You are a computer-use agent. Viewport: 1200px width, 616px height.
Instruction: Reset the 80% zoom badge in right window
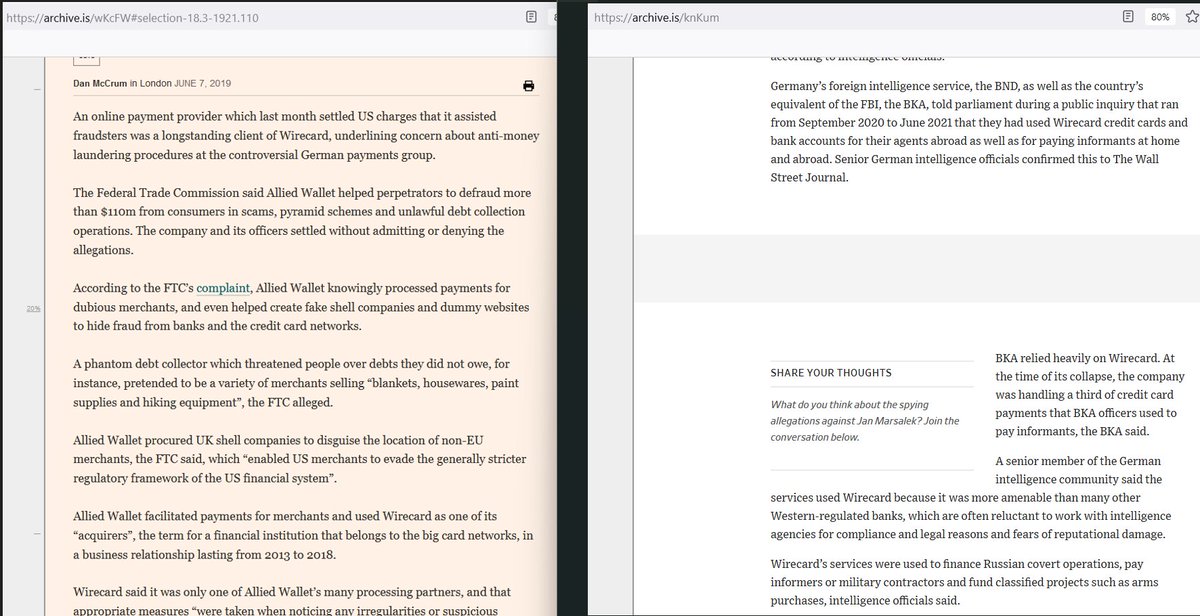[x=1160, y=17]
